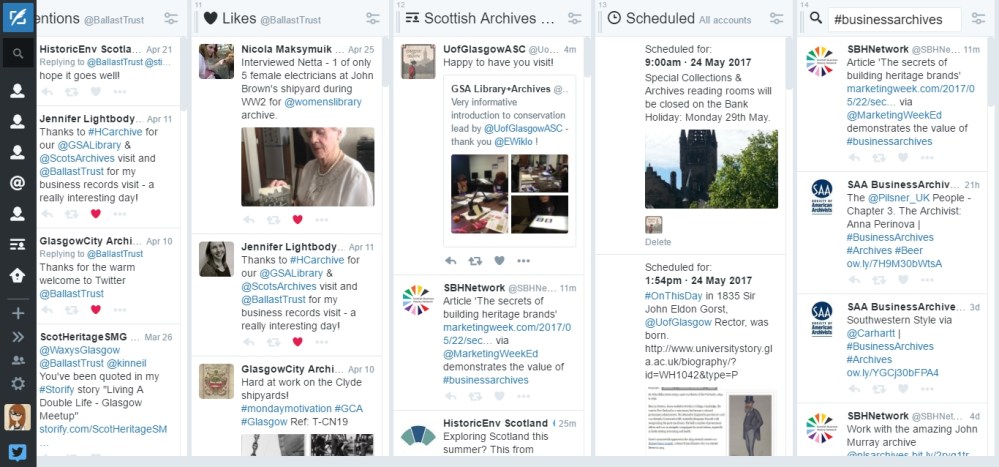999x467 pixels.
Task: Delete the 9:00am scheduled tweet
Action: pyautogui.click(x=658, y=242)
